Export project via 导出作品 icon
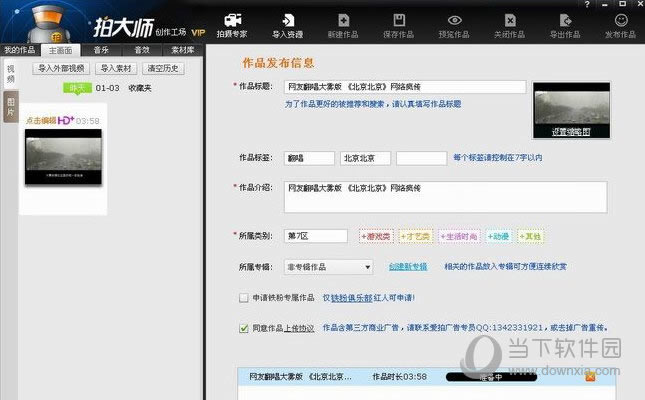 coord(566,24)
